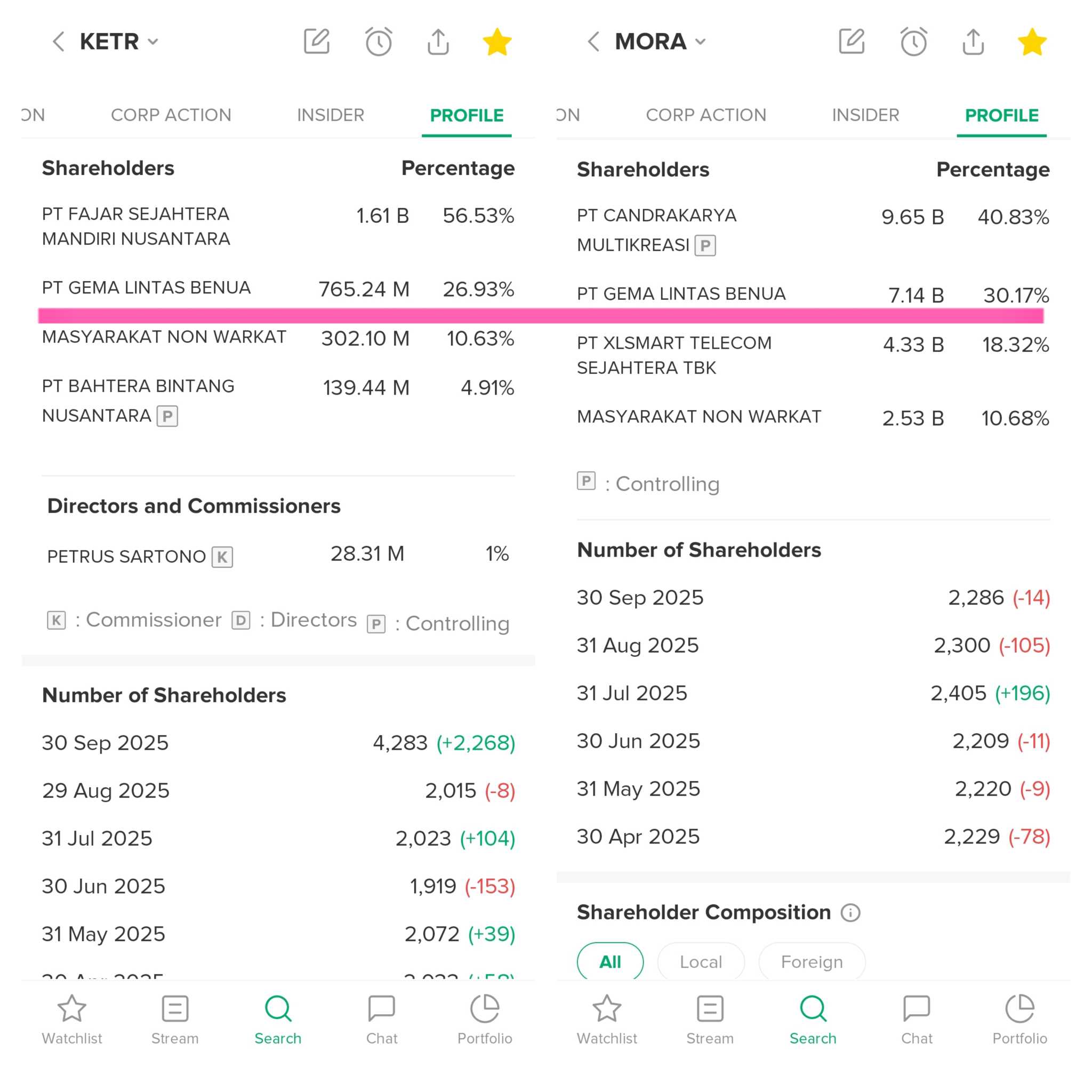This screenshot has height=1092, width=1092.
Task: Switch to KETR Corp Action tab
Action: pos(171,115)
